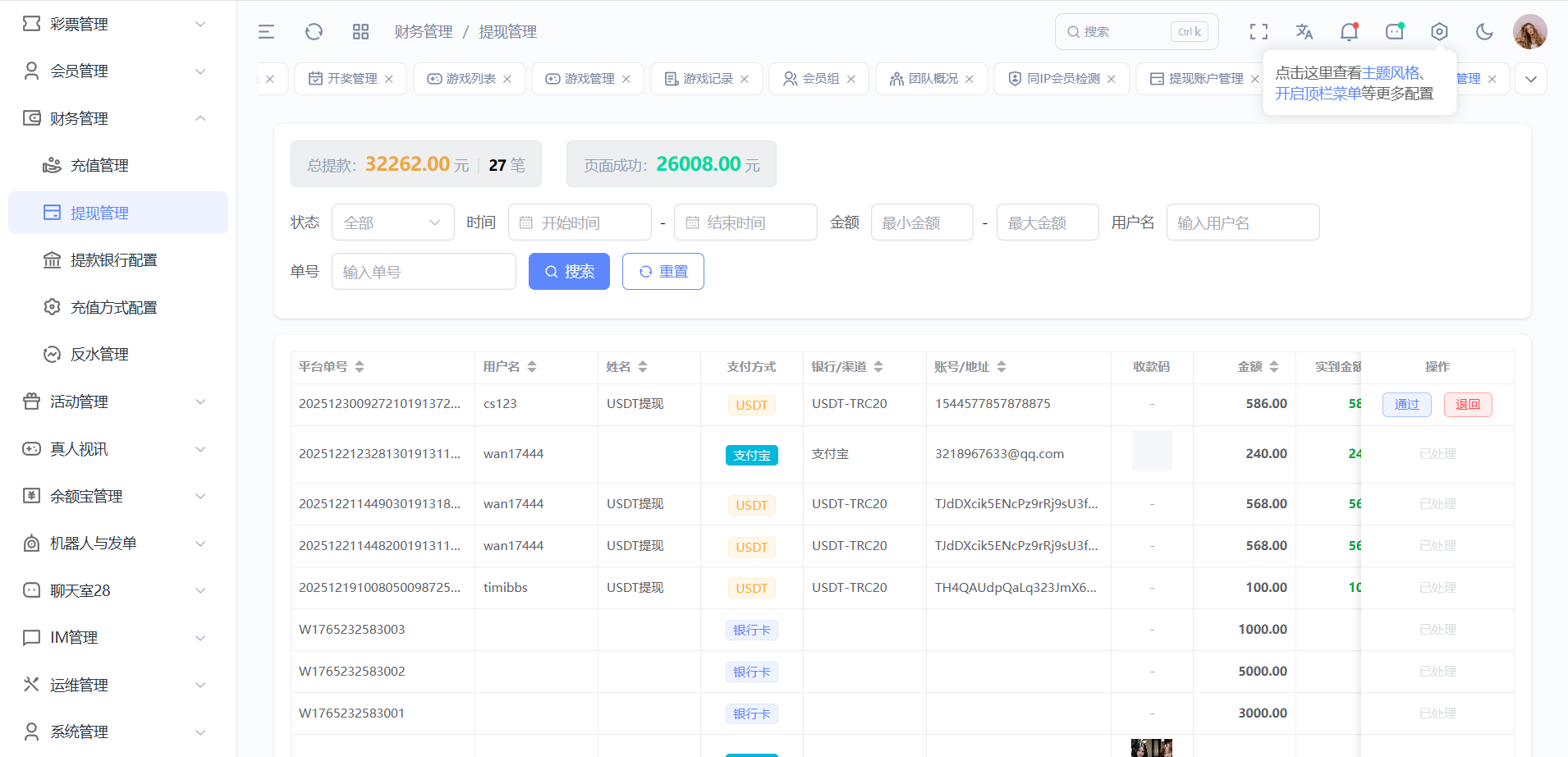Click the user avatar in header
The image size is (1568, 757).
tap(1529, 32)
